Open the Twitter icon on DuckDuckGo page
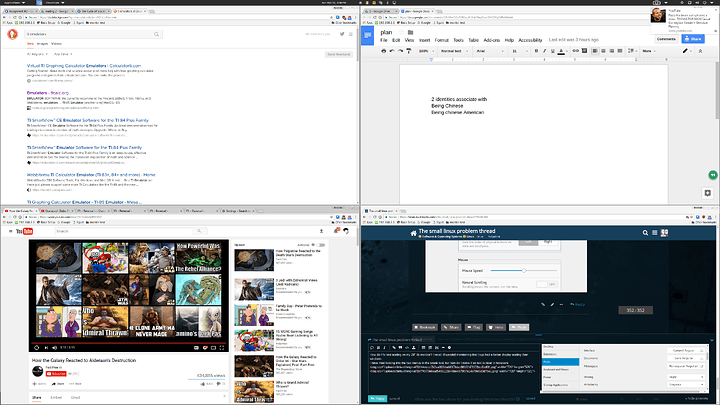The width and height of the screenshot is (720, 405). point(342,34)
